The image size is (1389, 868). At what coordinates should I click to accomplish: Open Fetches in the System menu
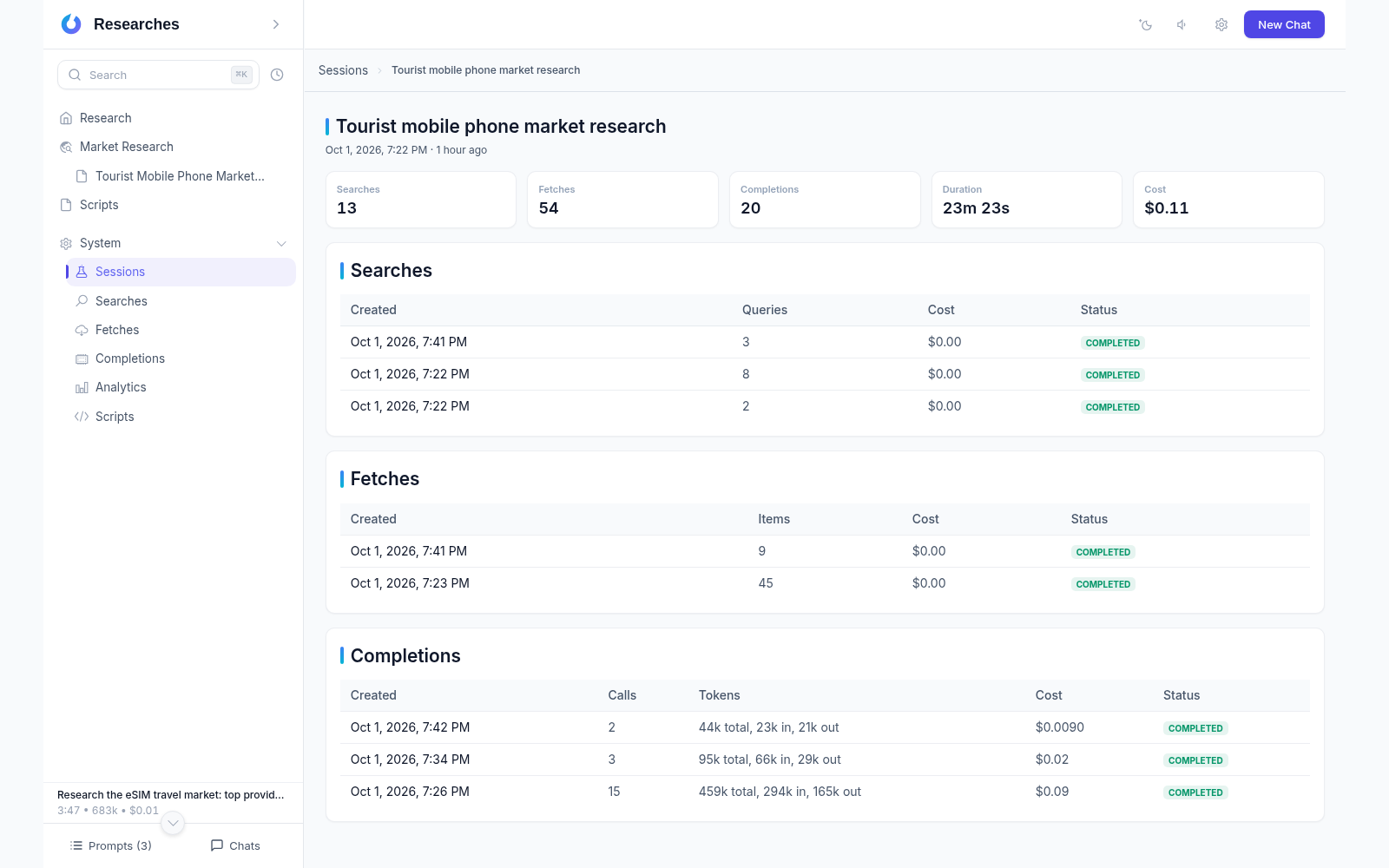tap(181, 330)
